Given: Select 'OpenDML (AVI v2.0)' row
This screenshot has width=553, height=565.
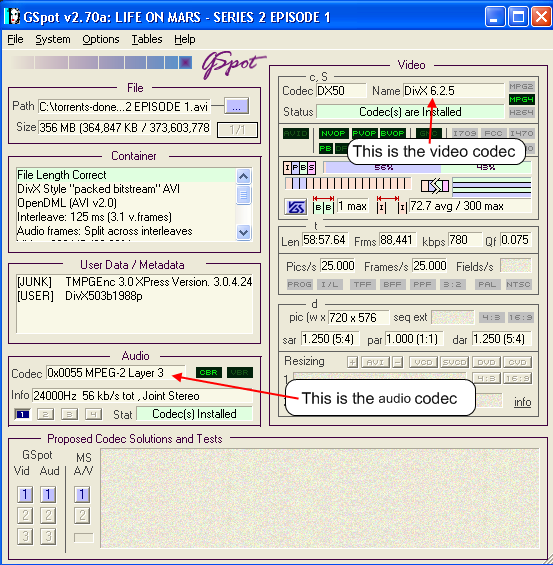Looking at the screenshot, I should (x=126, y=203).
